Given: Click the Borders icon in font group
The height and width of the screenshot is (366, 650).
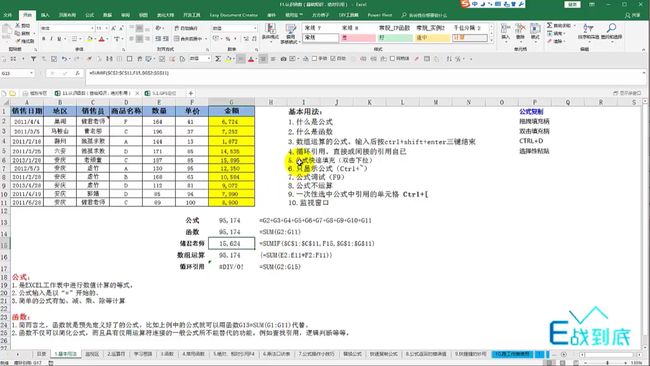Looking at the screenshot, I should pyautogui.click(x=74, y=39).
